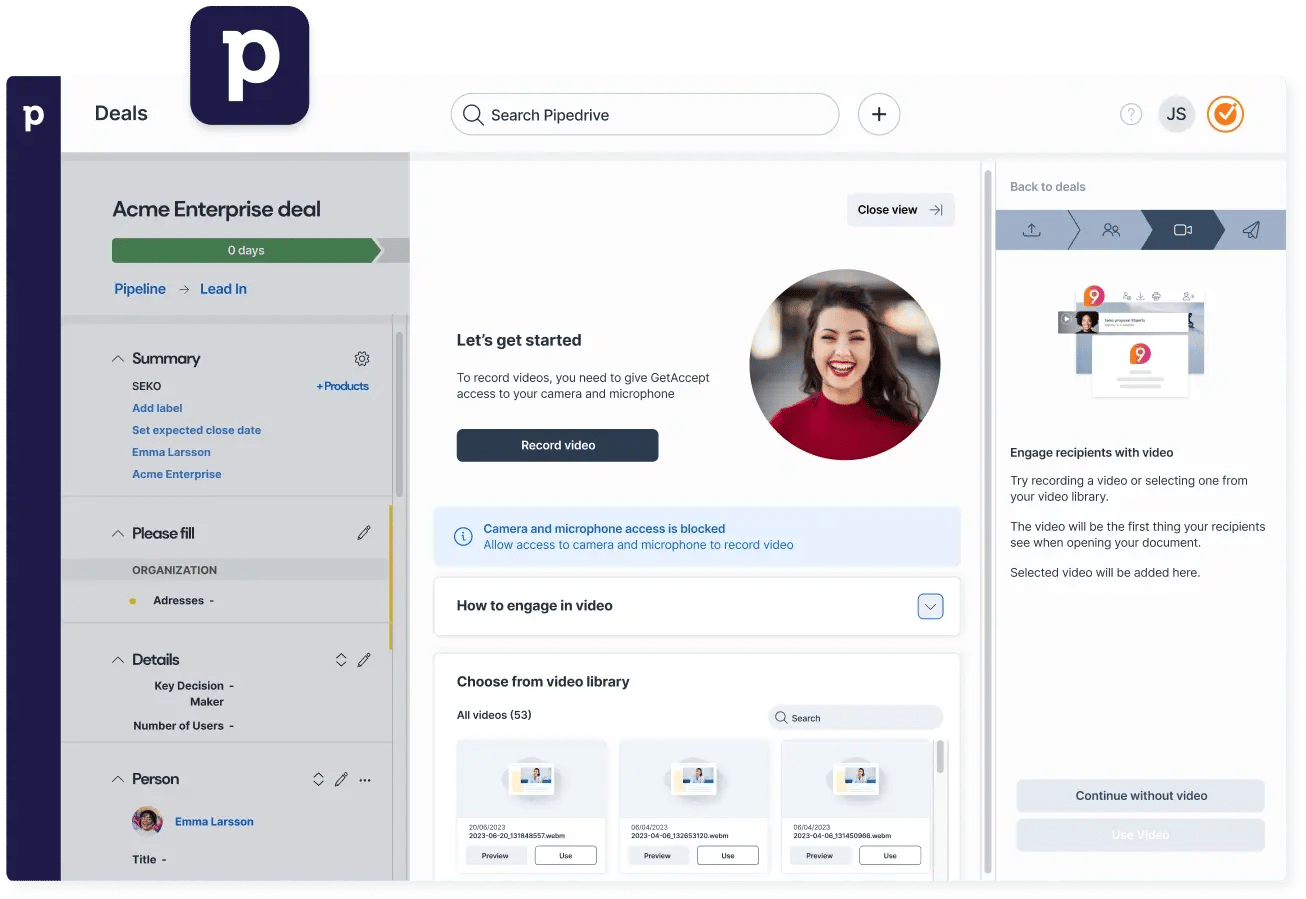Use the 131450966.webm video
1306x899 pixels.
pos(890,856)
